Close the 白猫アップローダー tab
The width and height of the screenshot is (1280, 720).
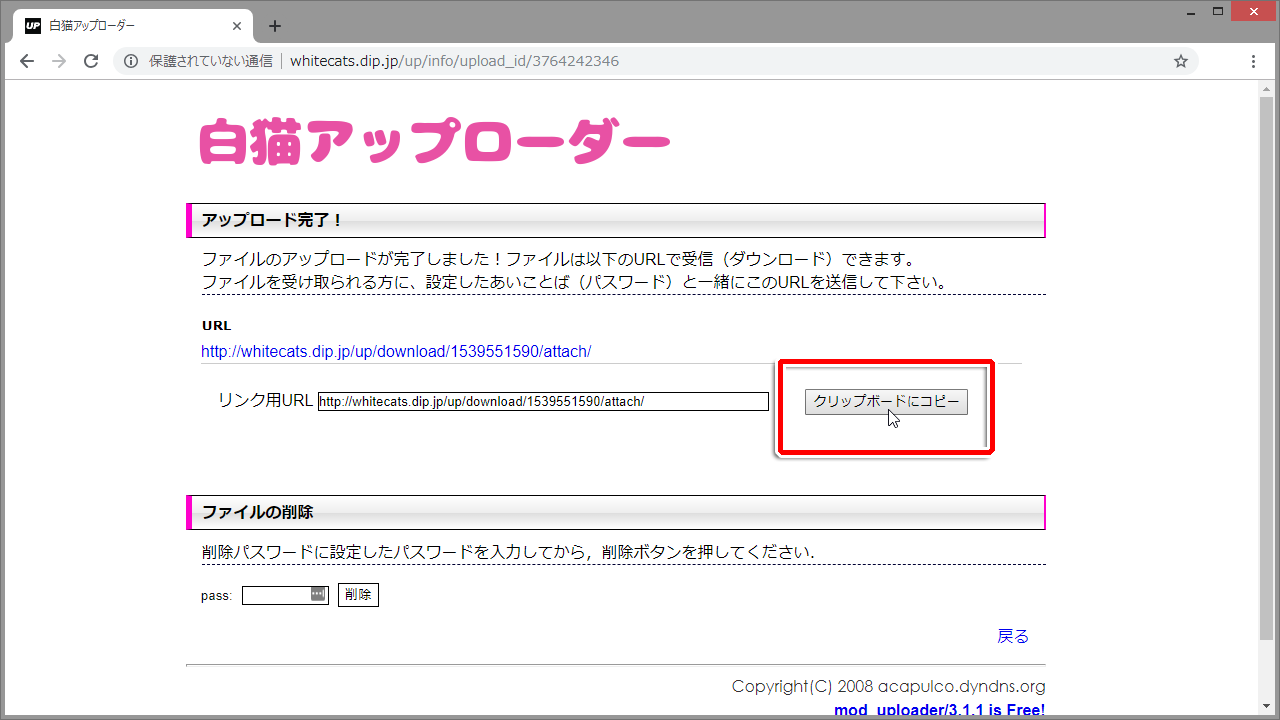237,26
